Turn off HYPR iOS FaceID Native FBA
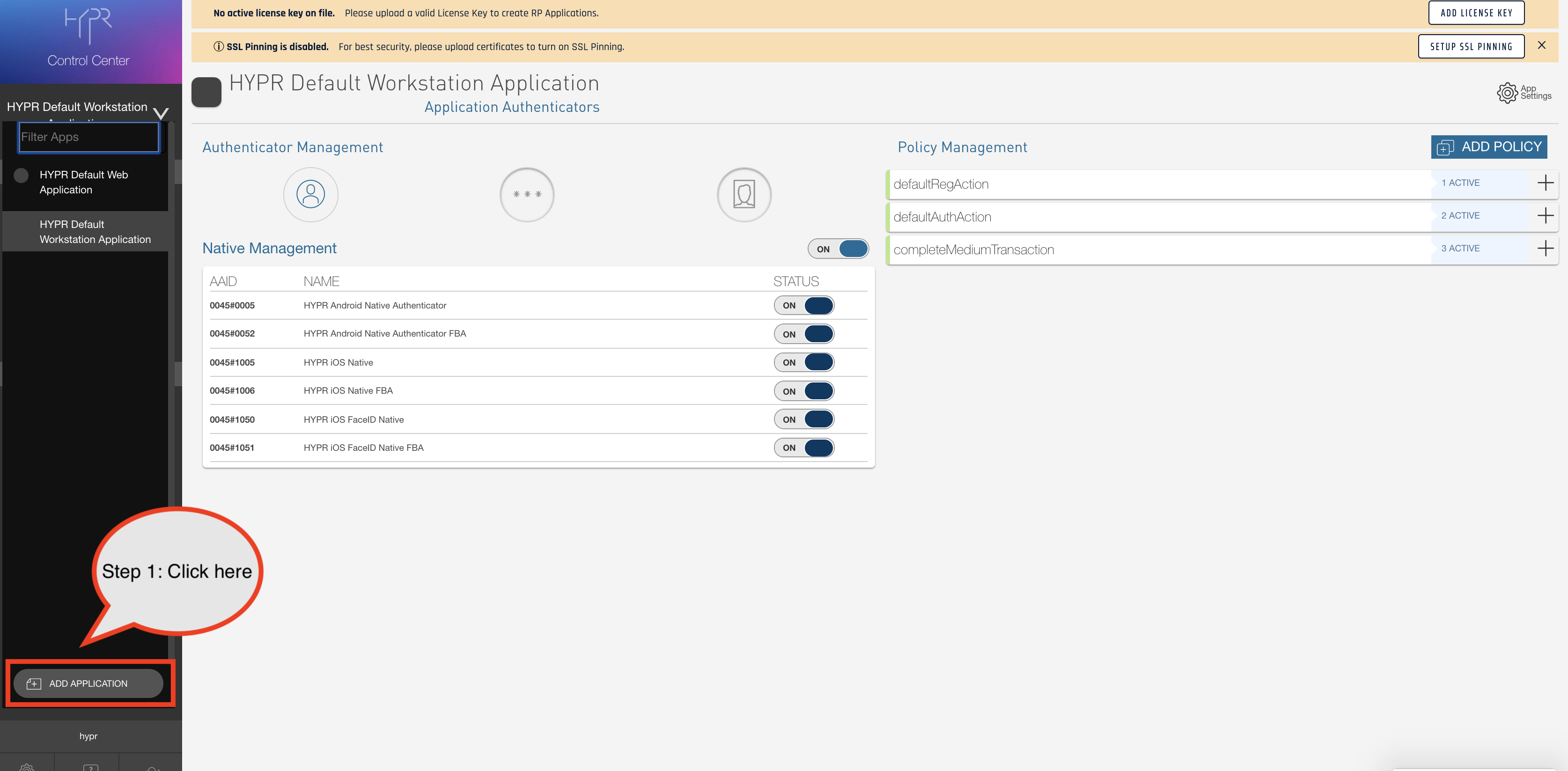The width and height of the screenshot is (1568, 771). point(803,448)
